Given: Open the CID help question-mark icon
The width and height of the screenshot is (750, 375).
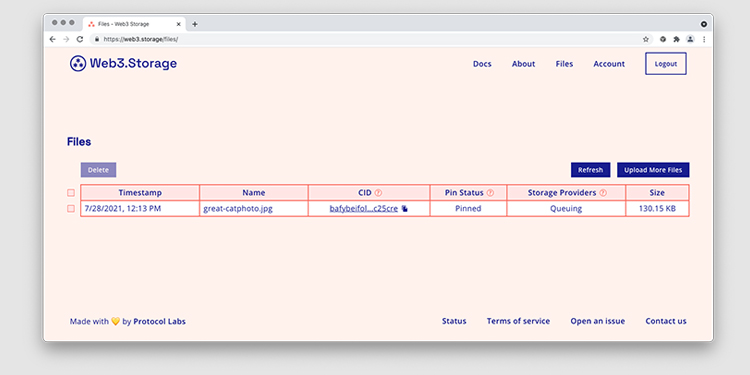Looking at the screenshot, I should tap(378, 193).
